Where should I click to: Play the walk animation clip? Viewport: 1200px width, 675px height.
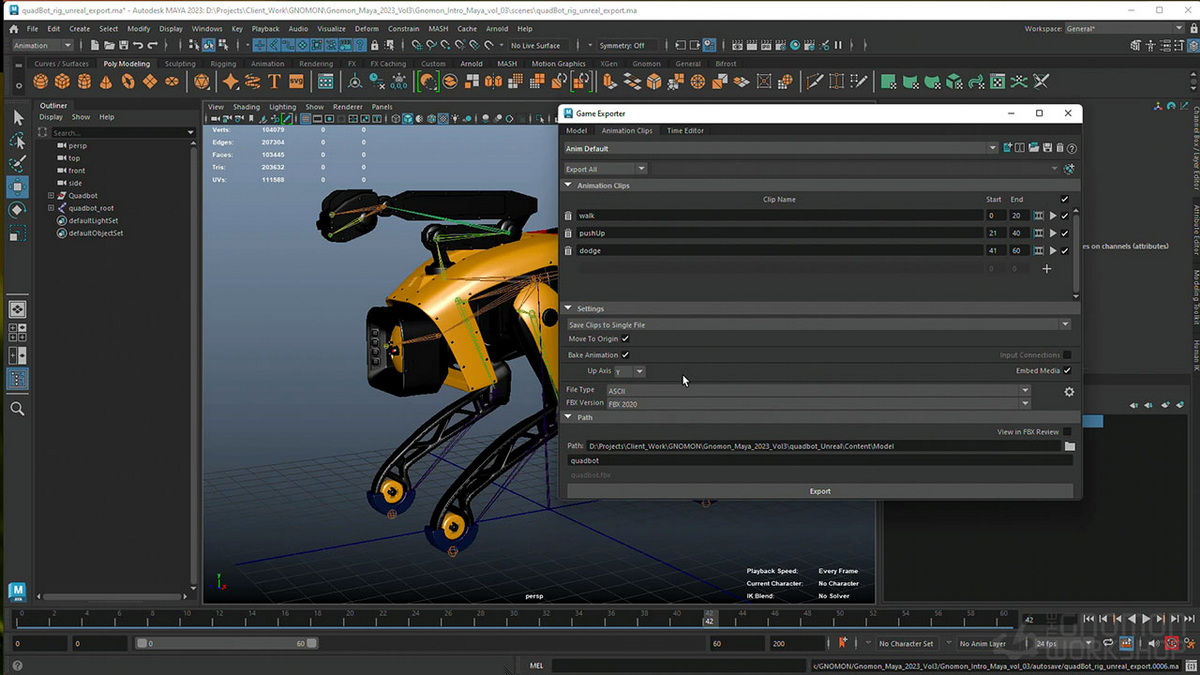pyautogui.click(x=1053, y=215)
